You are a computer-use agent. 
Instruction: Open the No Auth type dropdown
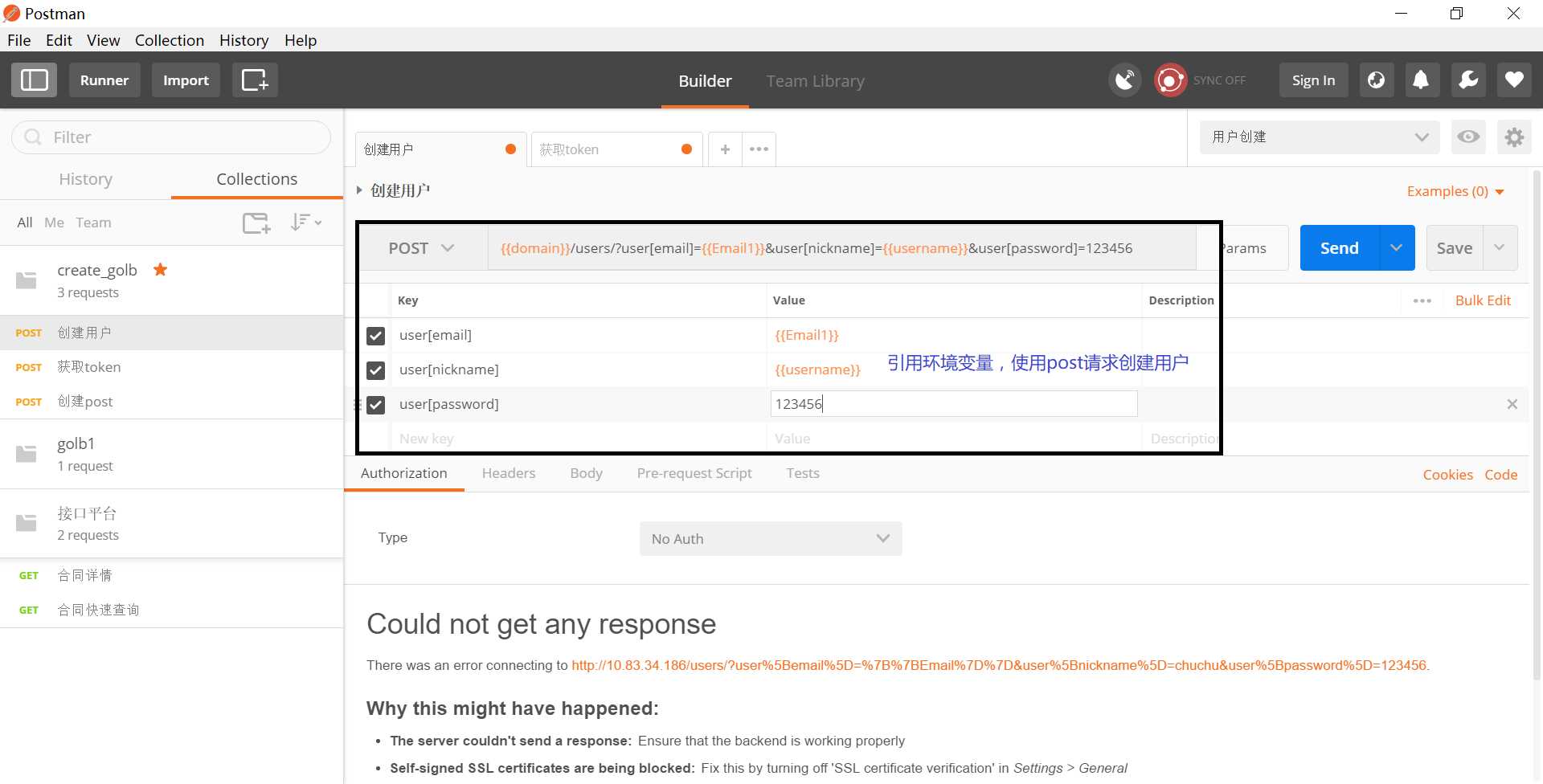coord(771,539)
